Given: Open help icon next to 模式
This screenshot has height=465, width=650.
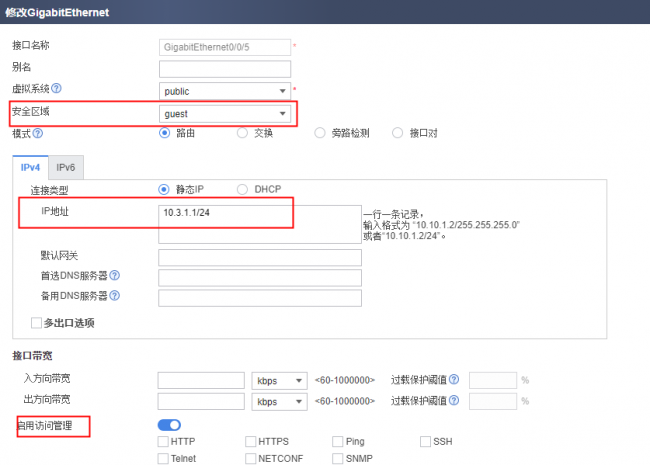Looking at the screenshot, I should [38, 133].
